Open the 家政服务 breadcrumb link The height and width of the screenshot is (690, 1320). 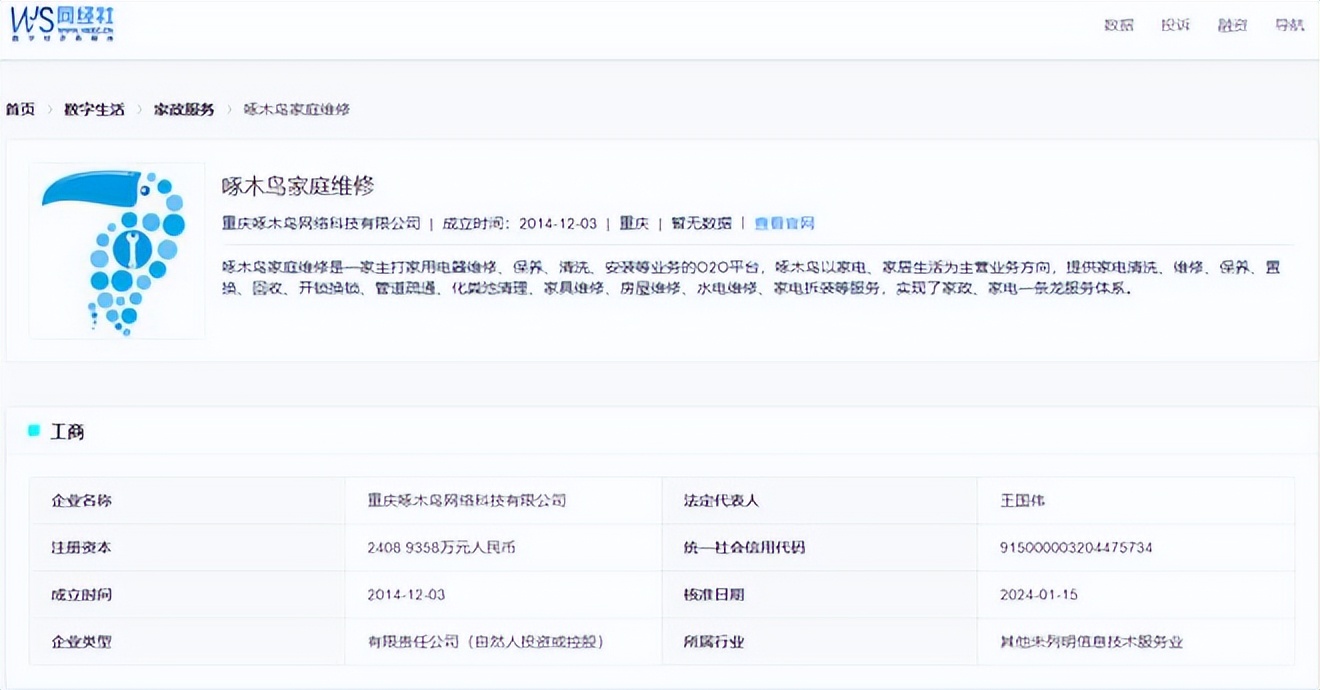[x=184, y=109]
